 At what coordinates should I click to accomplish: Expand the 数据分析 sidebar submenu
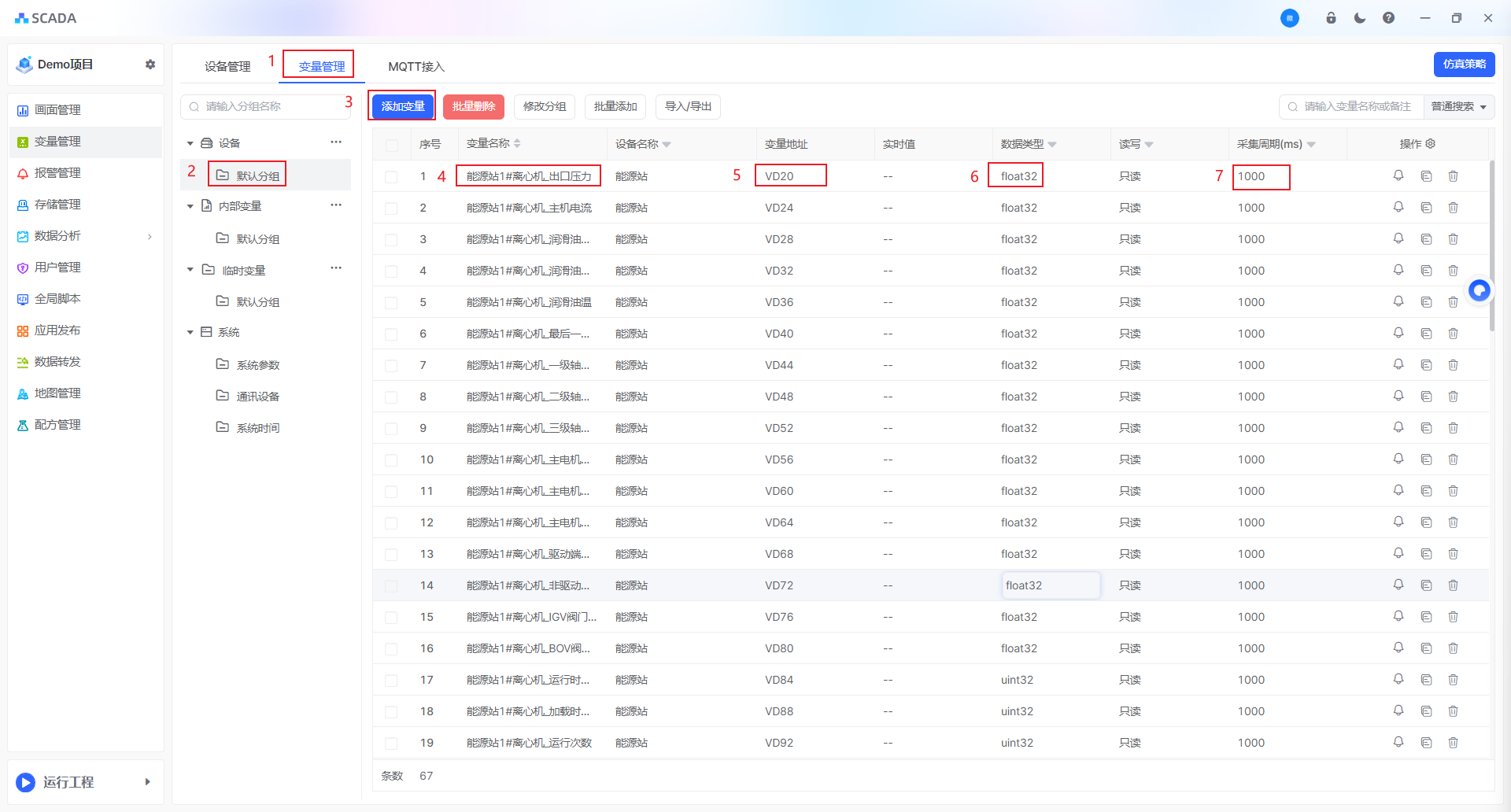(150, 236)
